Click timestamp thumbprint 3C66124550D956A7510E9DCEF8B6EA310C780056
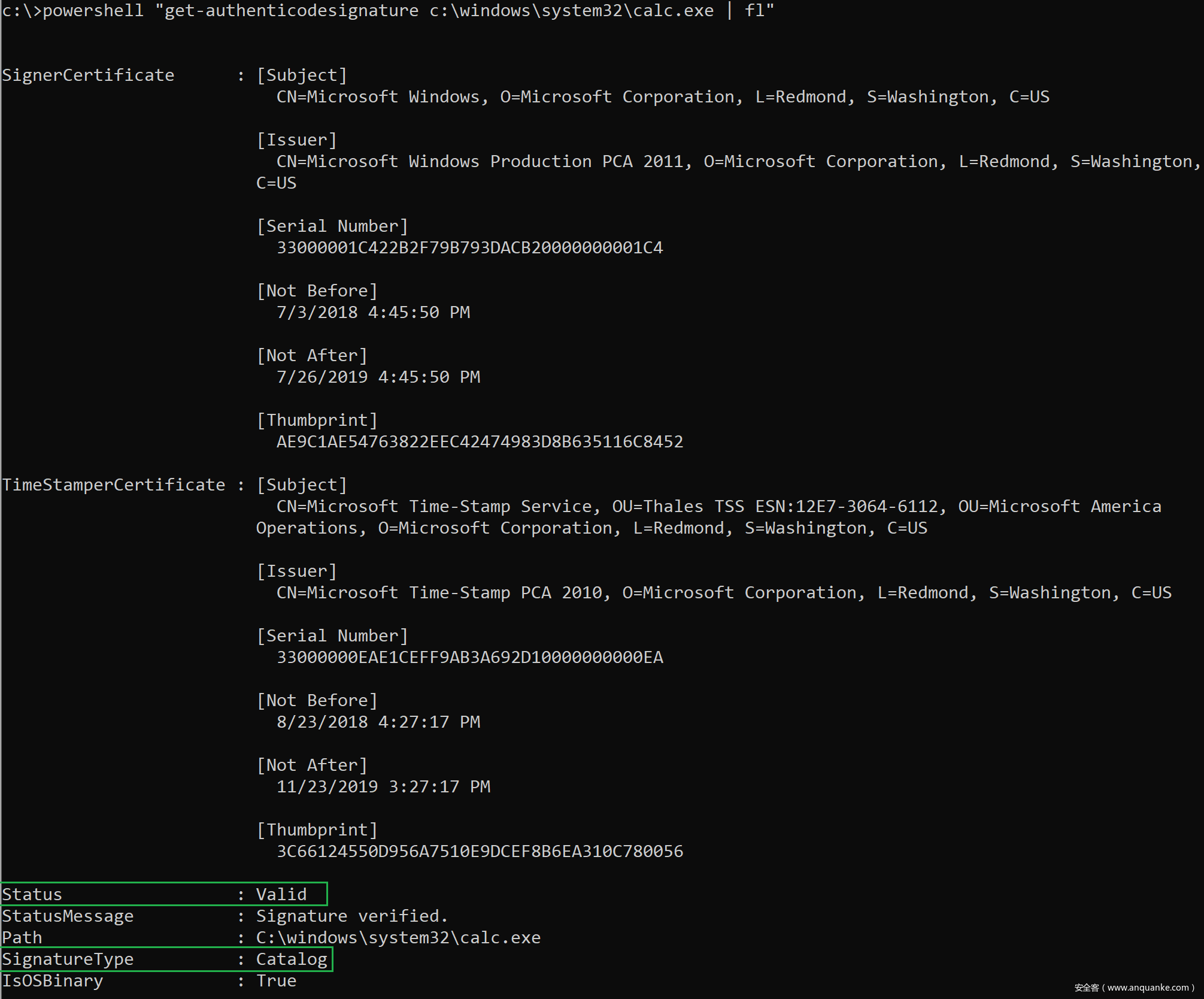This screenshot has height=999, width=1204. tap(480, 851)
